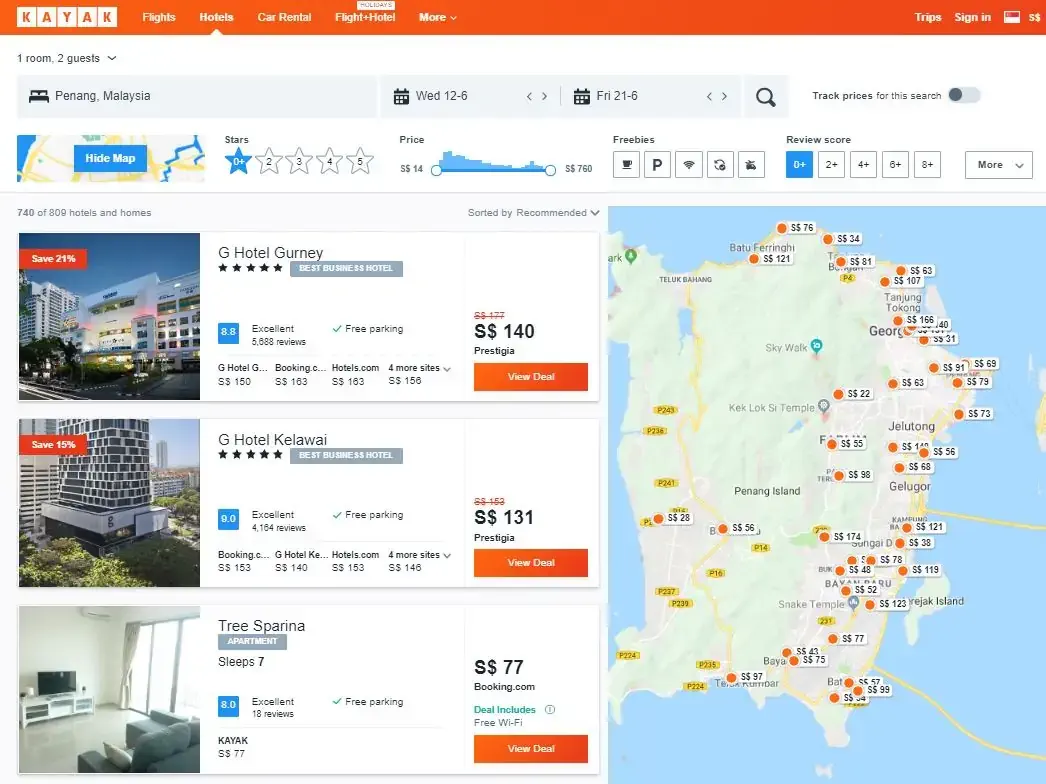Click the S$ 76 map marker
The image size is (1046, 784).
796,228
